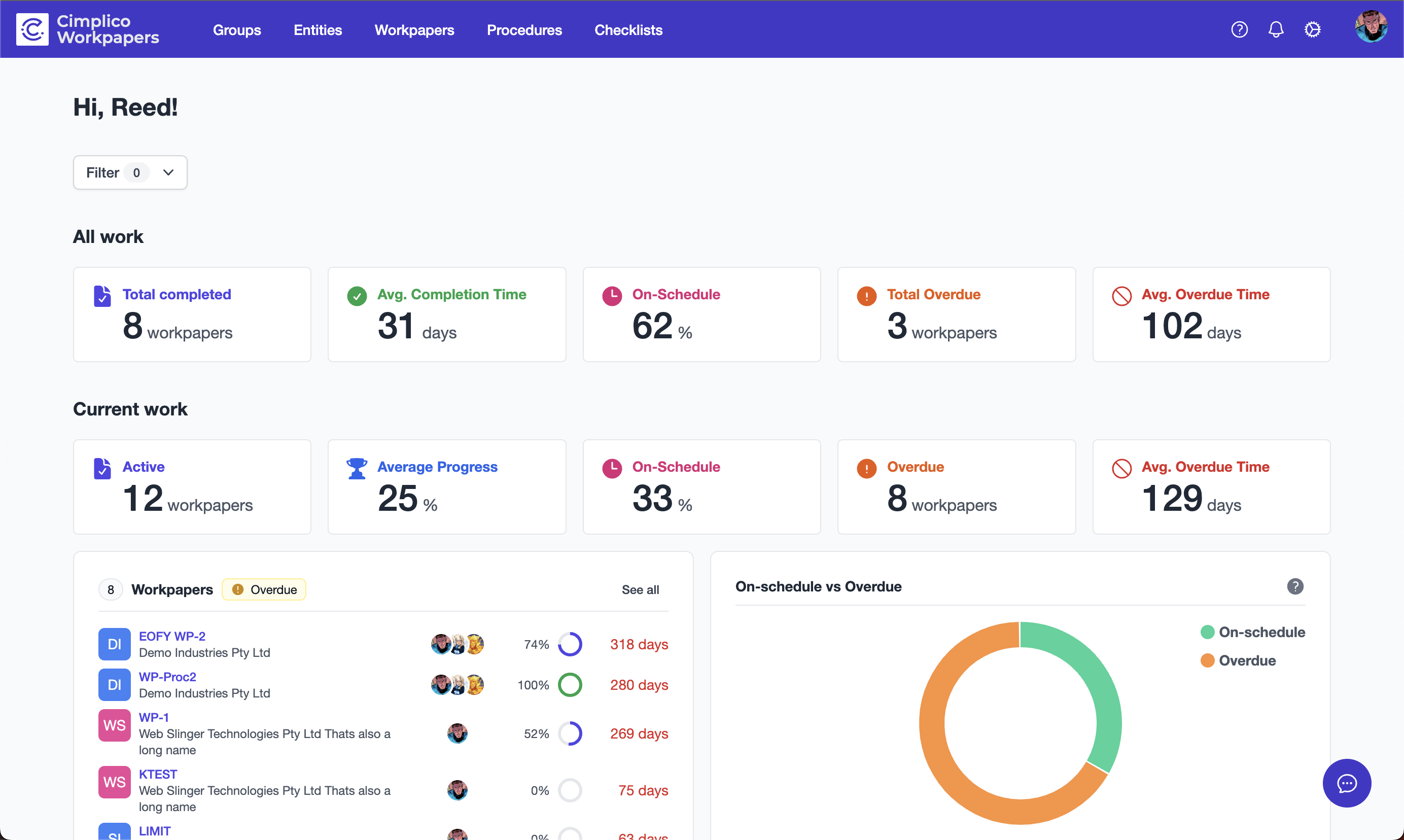
Task: Click the Active workpapers document icon
Action: [102, 469]
